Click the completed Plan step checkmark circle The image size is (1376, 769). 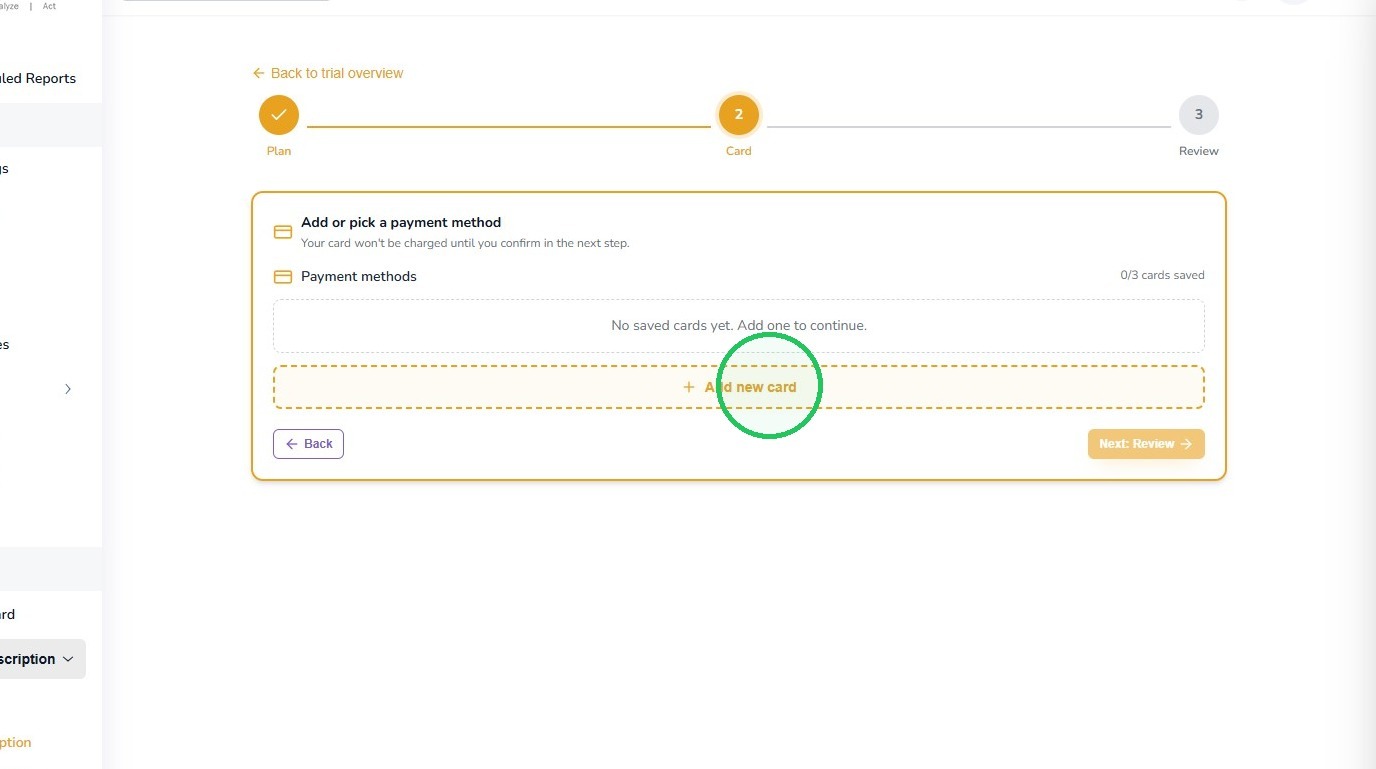click(x=279, y=115)
